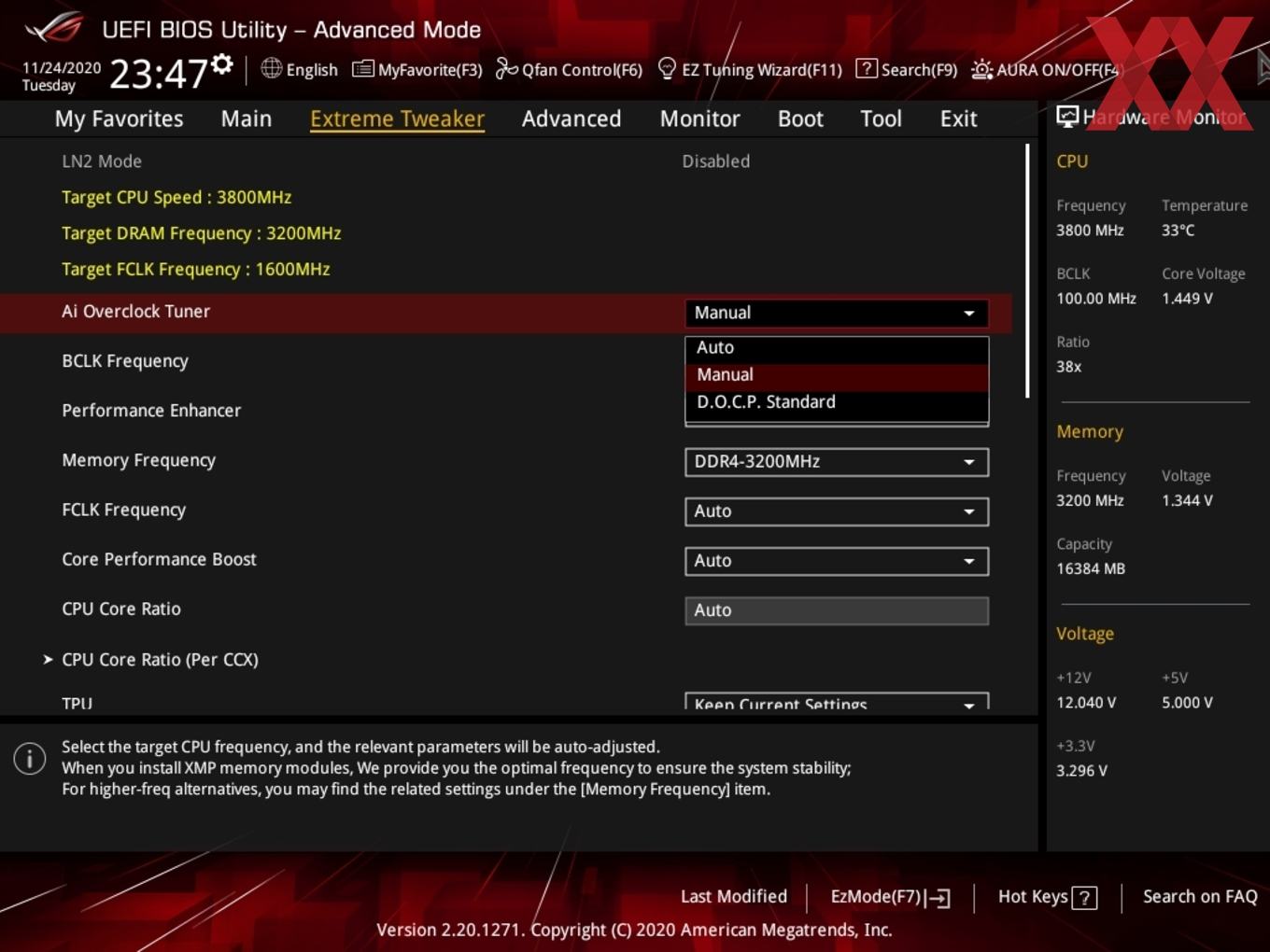Click the 11/24/2020 Tuesday date

coord(62,77)
